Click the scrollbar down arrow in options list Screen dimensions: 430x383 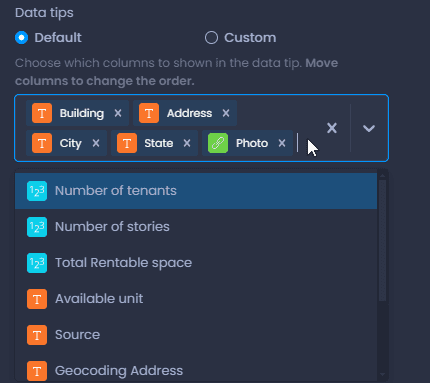[x=382, y=375]
